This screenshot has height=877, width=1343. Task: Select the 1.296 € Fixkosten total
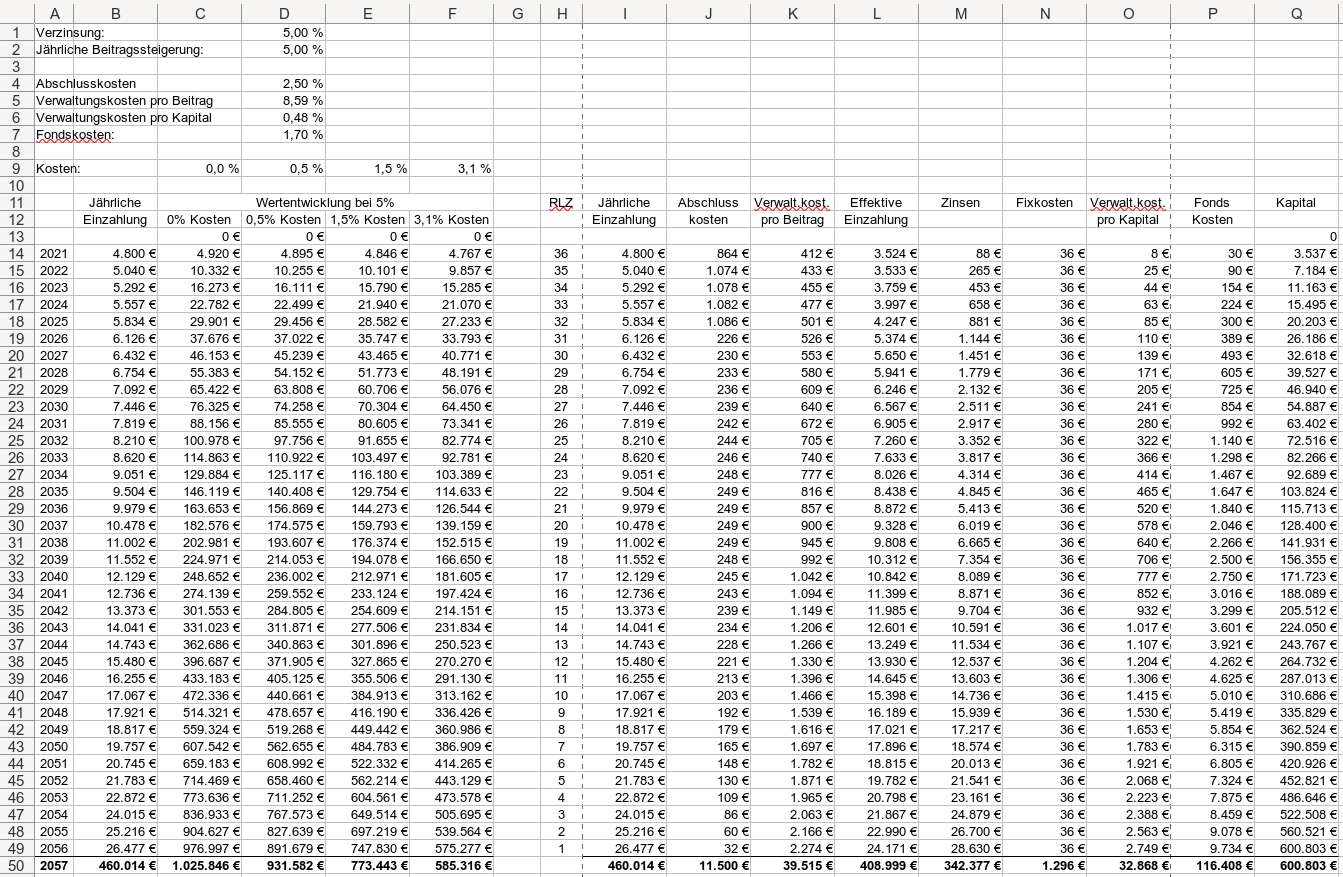(x=1044, y=865)
